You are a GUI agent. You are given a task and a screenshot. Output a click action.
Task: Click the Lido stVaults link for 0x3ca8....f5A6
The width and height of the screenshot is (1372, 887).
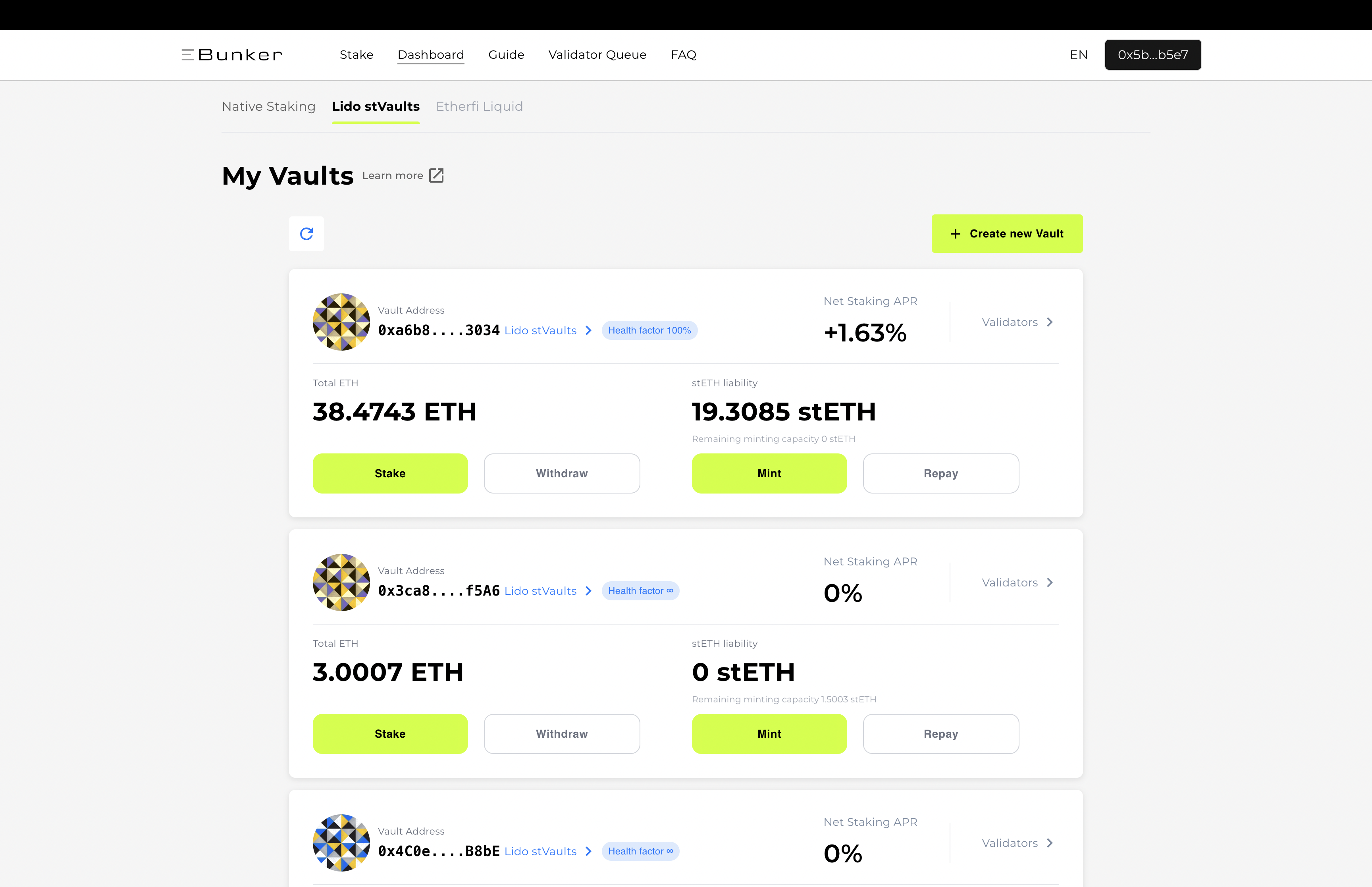[540, 590]
